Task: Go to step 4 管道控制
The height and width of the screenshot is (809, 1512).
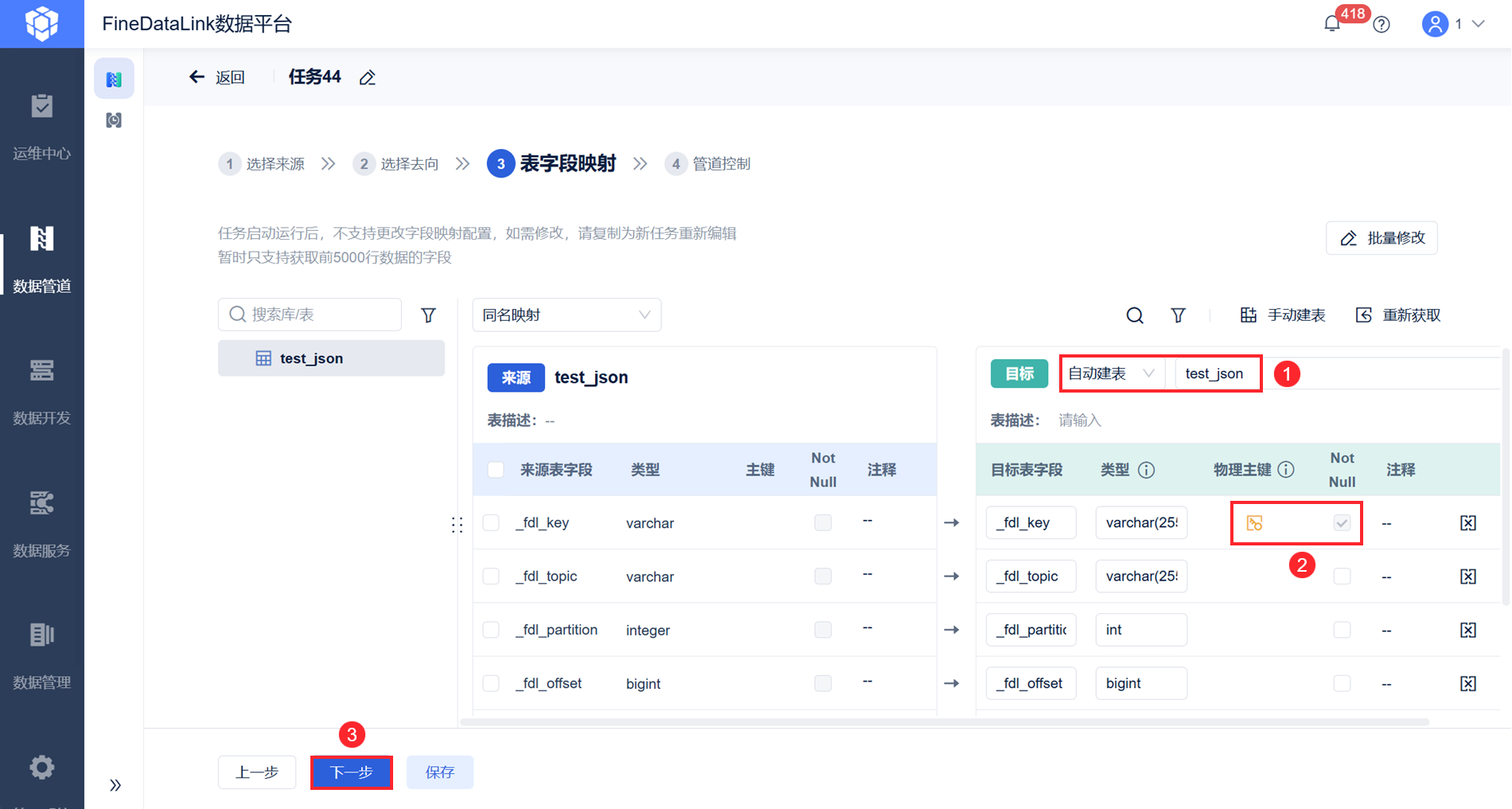Action: (x=708, y=164)
